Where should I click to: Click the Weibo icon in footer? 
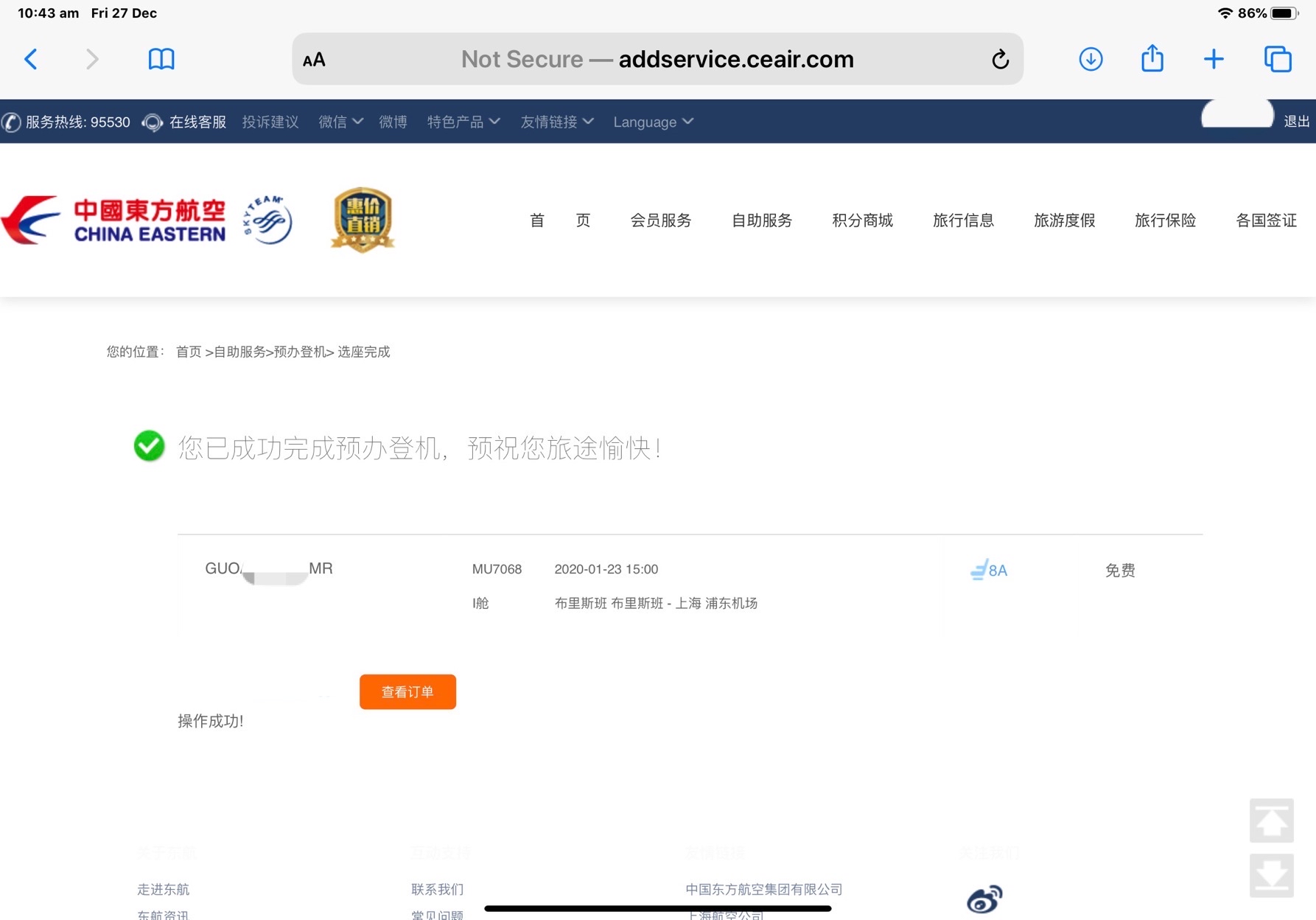(x=984, y=899)
